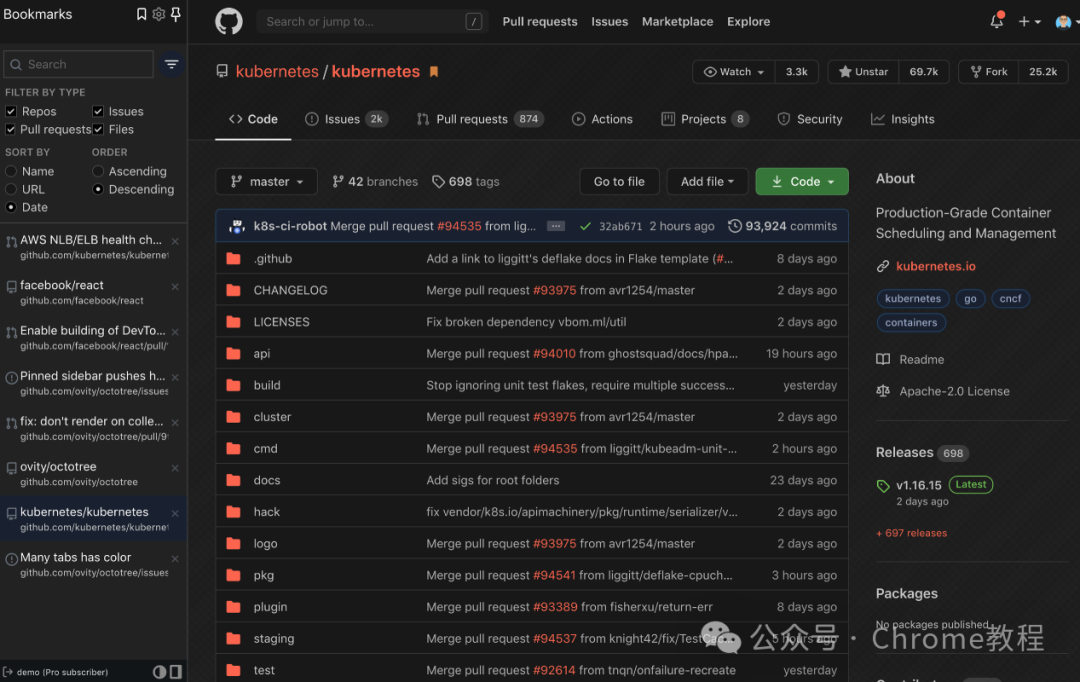Open the master branch dropdown

pos(267,181)
